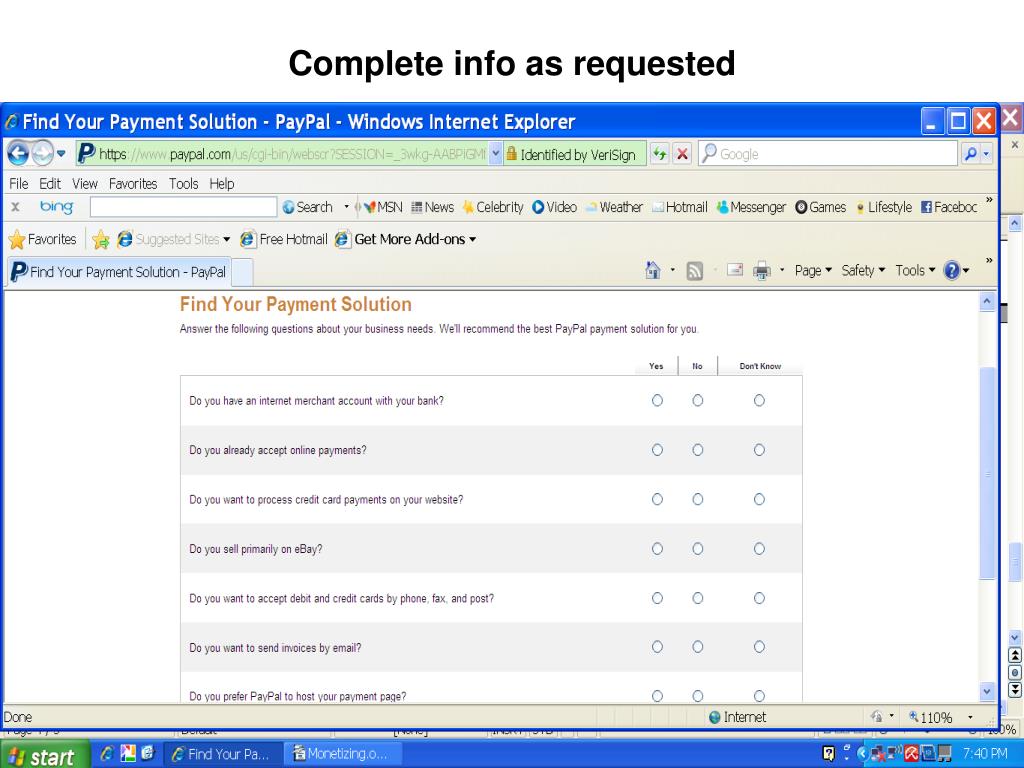Screen dimensions: 1024x768
Task: Open the Tools menu in menu bar
Action: pos(184,184)
